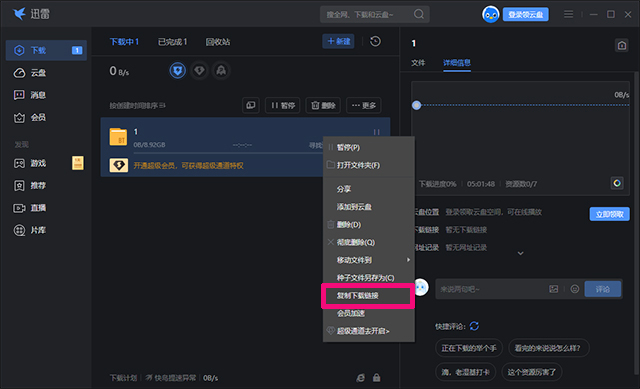Switch to the 详细信息 tab
Image resolution: width=640 pixels, height=389 pixels.
457,62
